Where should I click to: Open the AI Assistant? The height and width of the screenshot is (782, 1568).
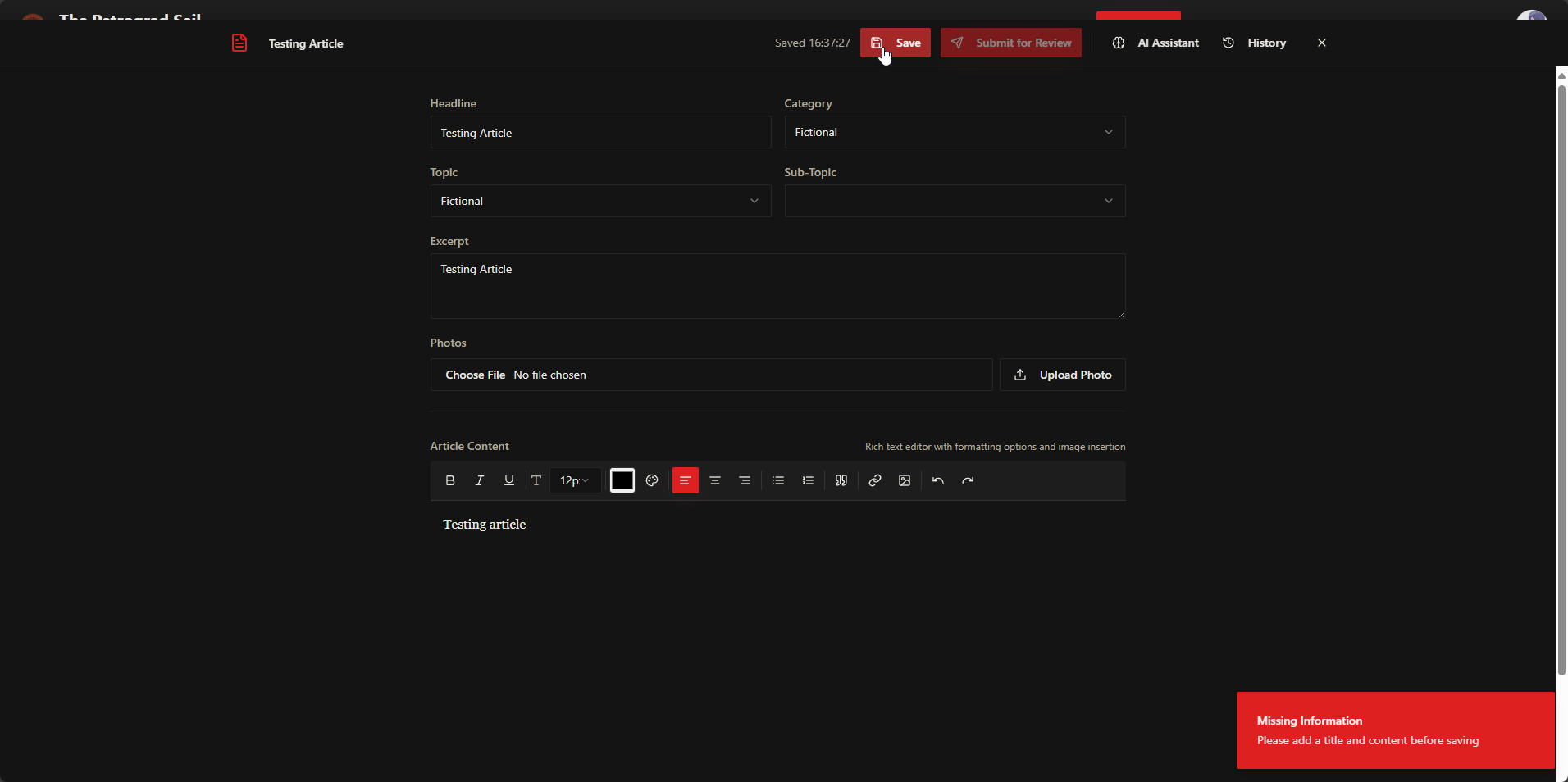[1155, 43]
